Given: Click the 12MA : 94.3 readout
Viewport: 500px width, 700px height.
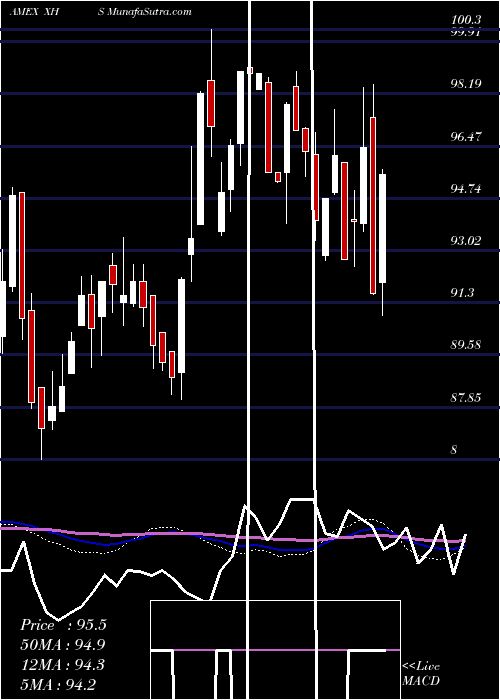Looking at the screenshot, I should 62,665.
